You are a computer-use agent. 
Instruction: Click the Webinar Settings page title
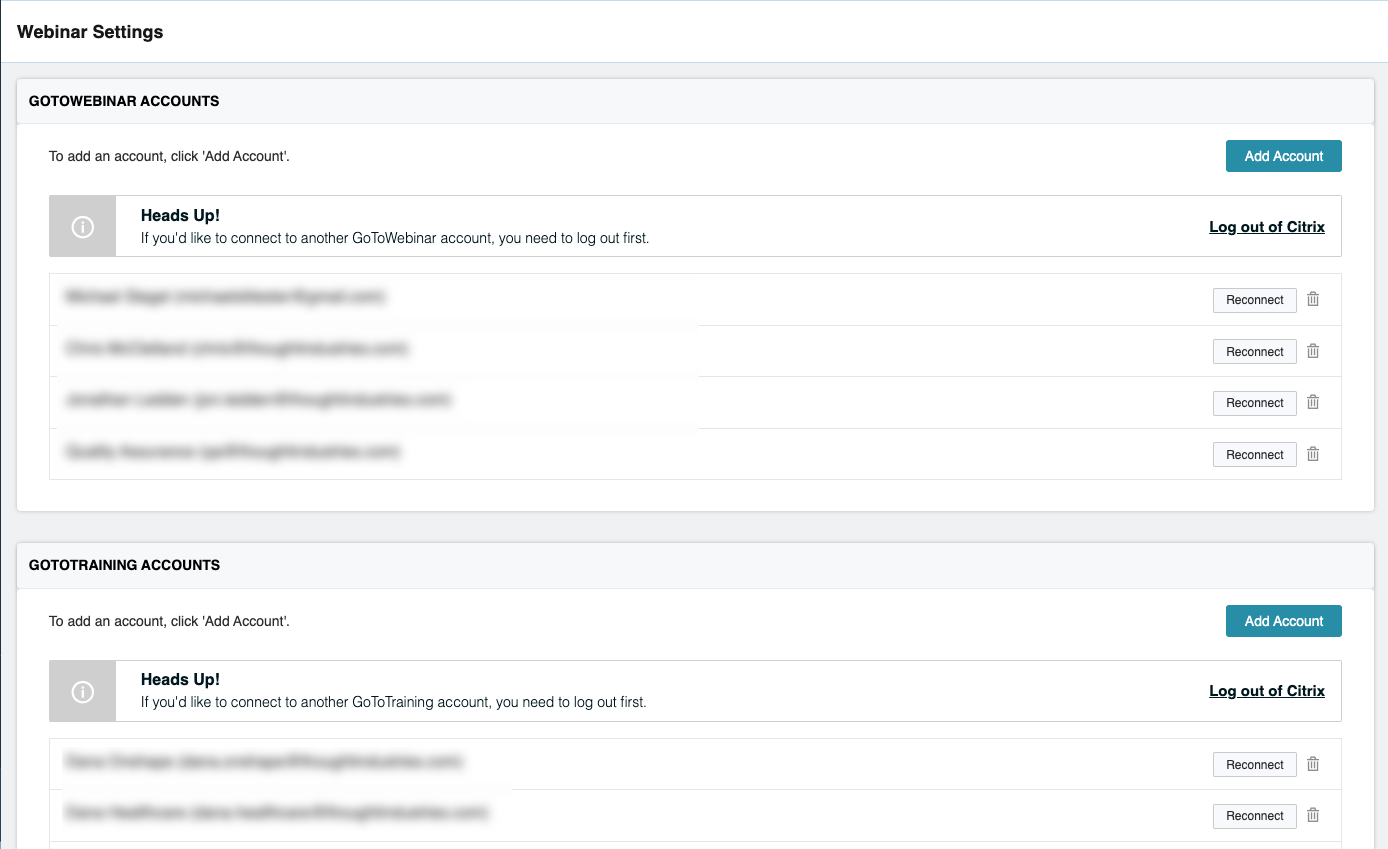pyautogui.click(x=90, y=32)
